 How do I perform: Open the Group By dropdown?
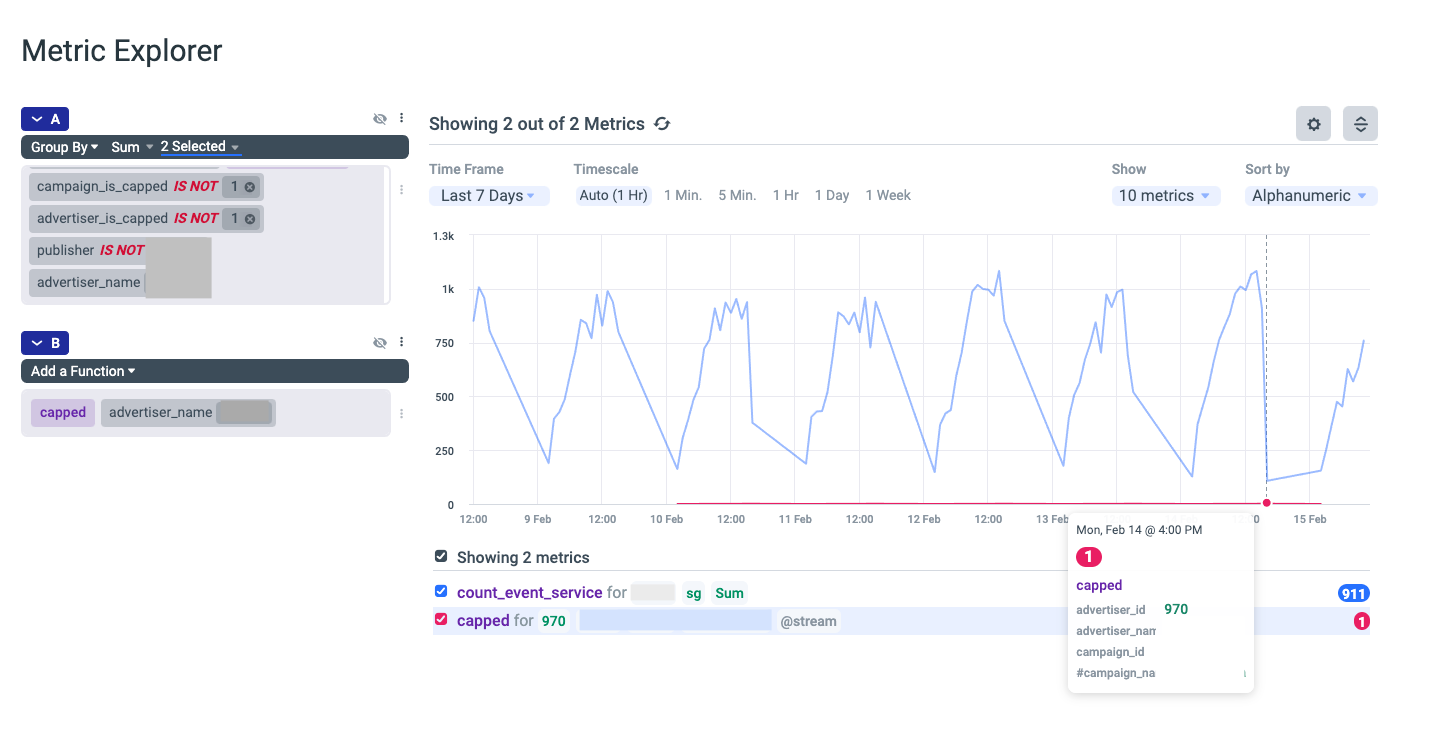(x=64, y=147)
